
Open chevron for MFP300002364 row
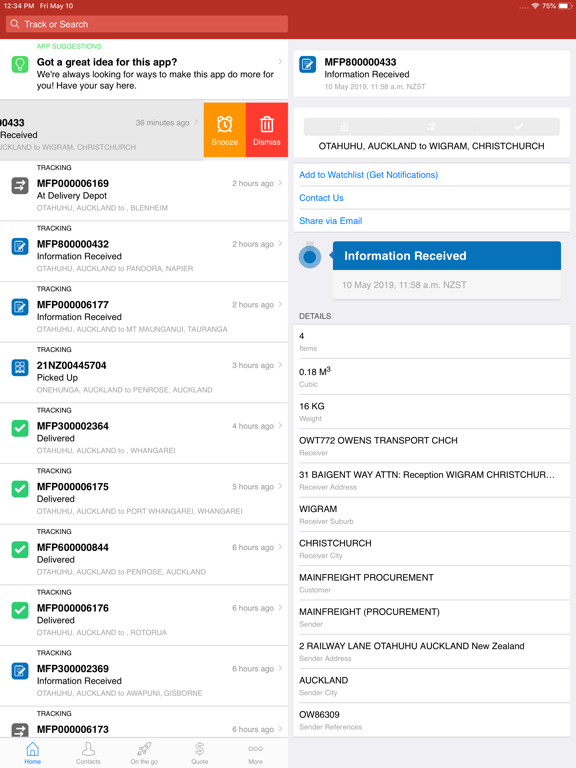280,426
